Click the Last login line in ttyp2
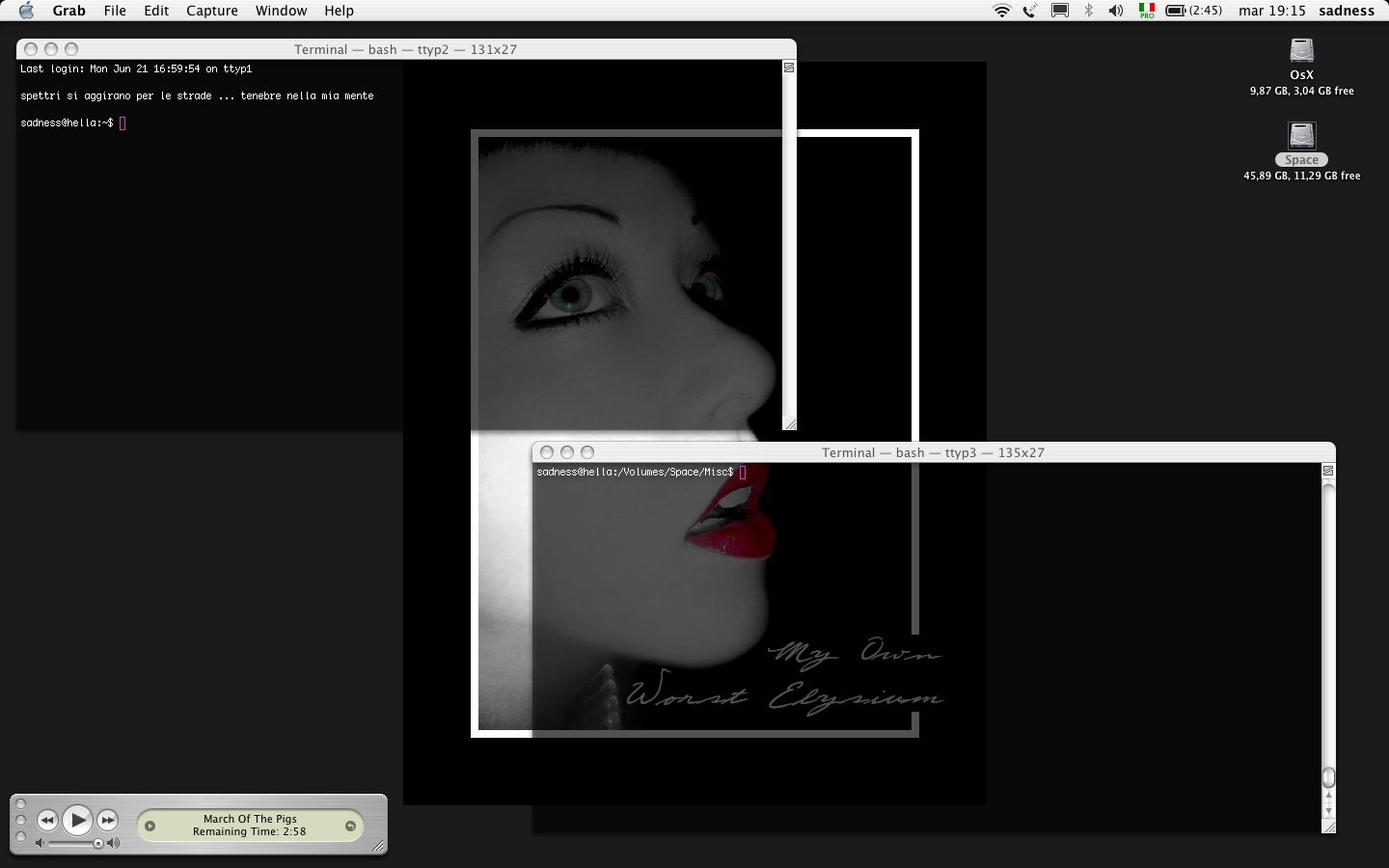The height and width of the screenshot is (868, 1389). [136, 68]
